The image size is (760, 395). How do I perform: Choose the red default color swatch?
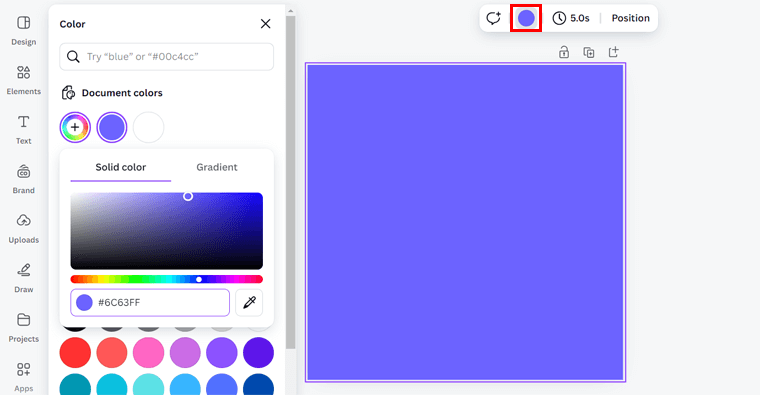75,352
